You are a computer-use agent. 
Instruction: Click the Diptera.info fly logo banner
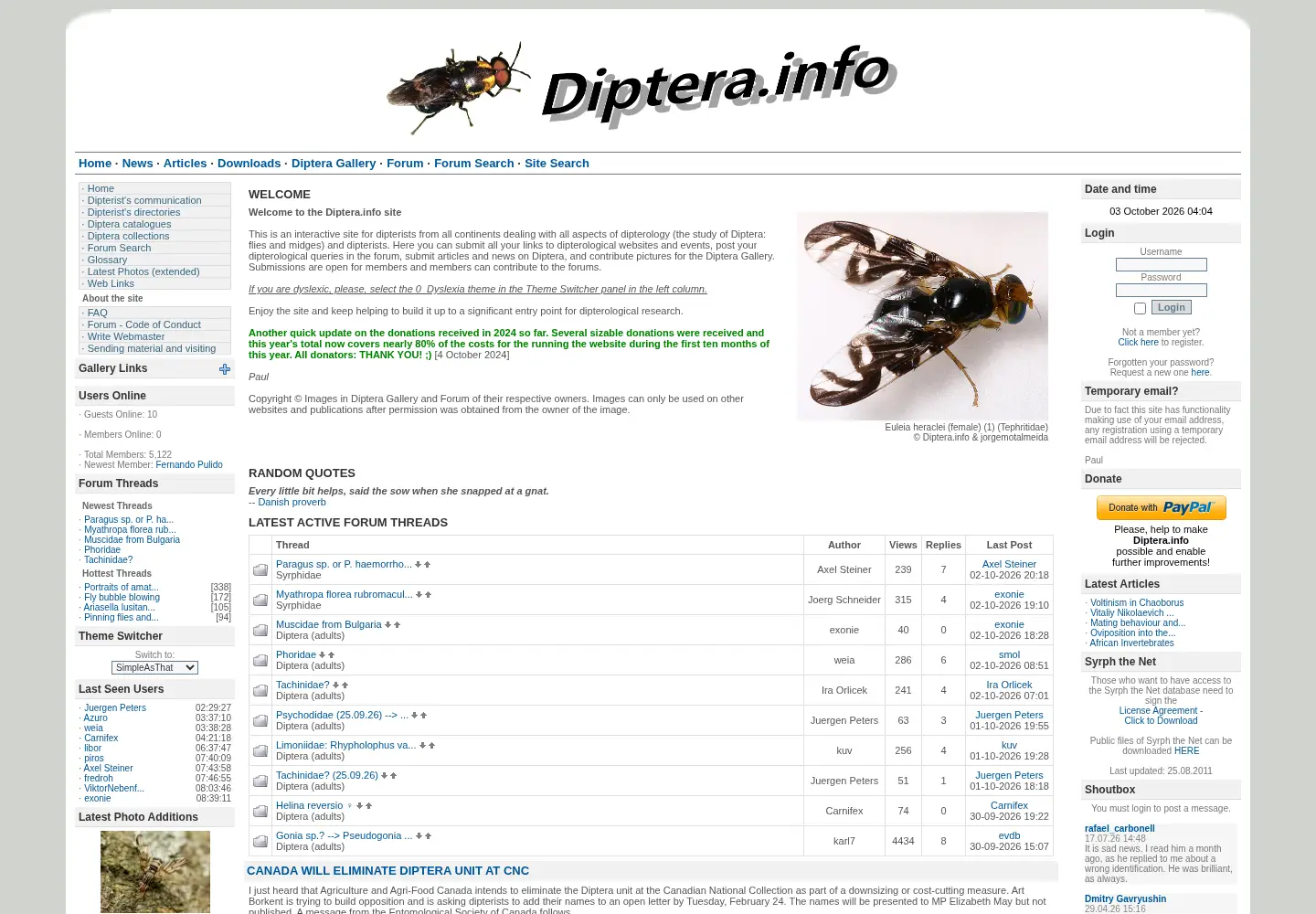[x=641, y=87]
